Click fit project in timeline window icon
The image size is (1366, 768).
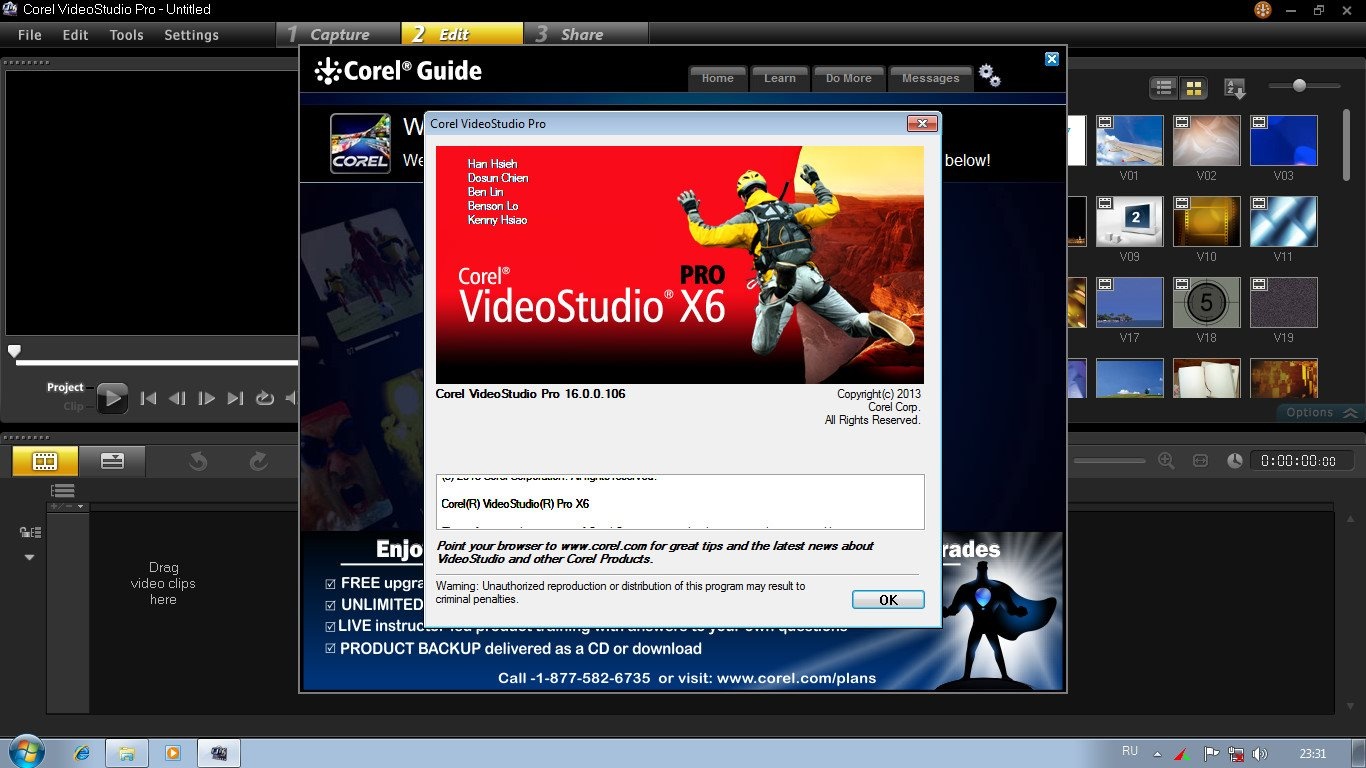pos(1200,460)
